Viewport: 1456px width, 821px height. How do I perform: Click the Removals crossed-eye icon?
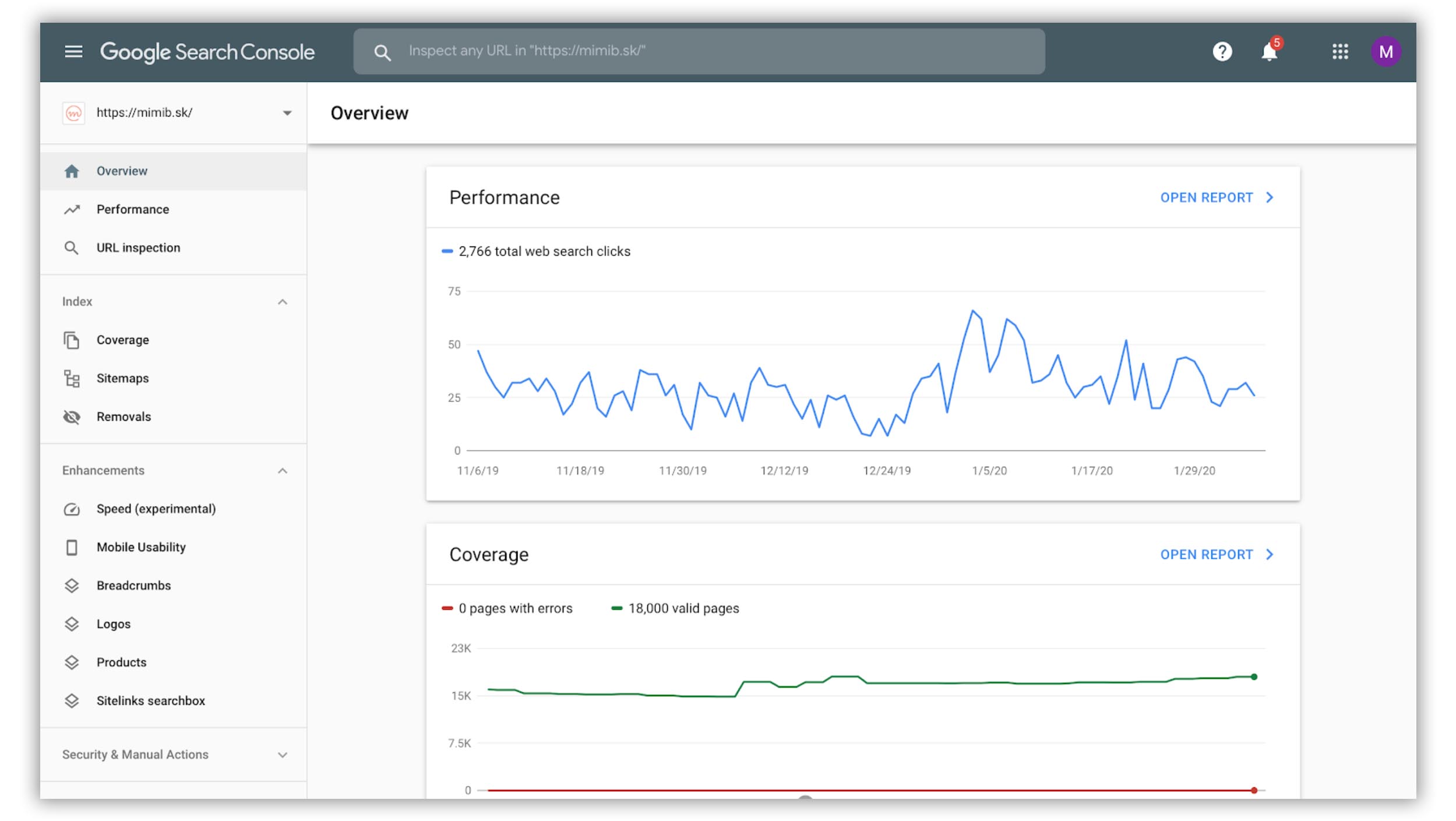[x=72, y=417]
